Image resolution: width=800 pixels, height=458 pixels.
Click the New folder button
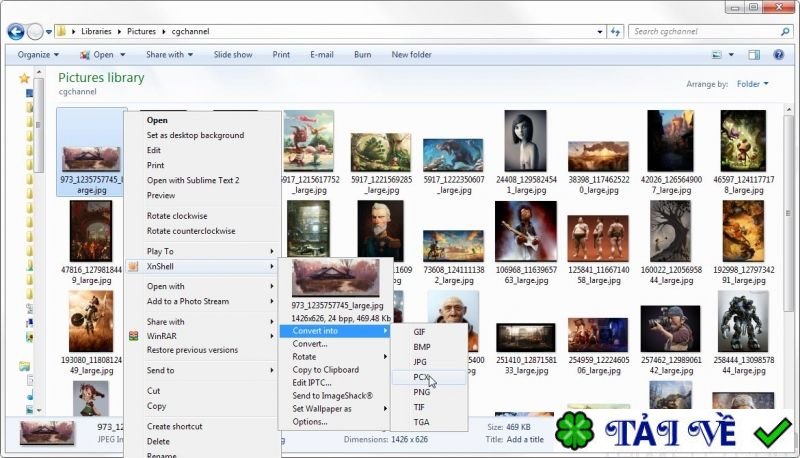pos(411,55)
